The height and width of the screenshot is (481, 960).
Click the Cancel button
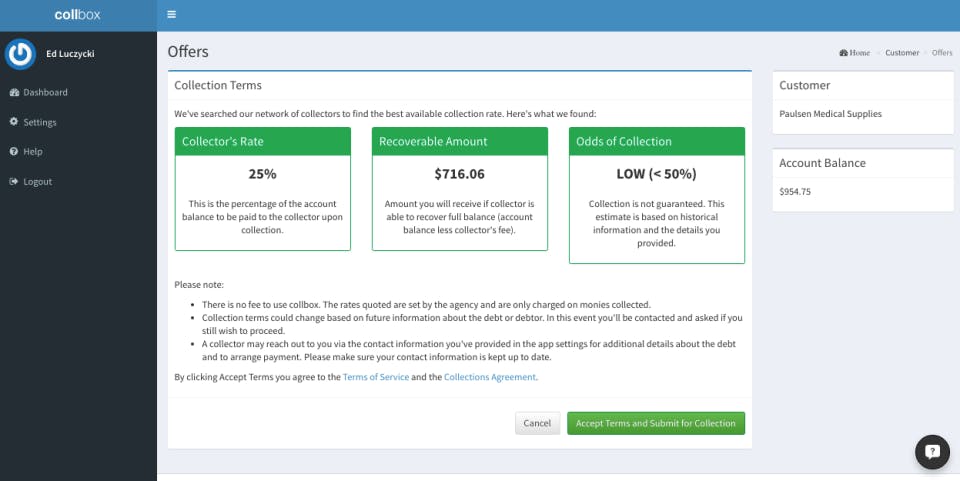coord(537,423)
